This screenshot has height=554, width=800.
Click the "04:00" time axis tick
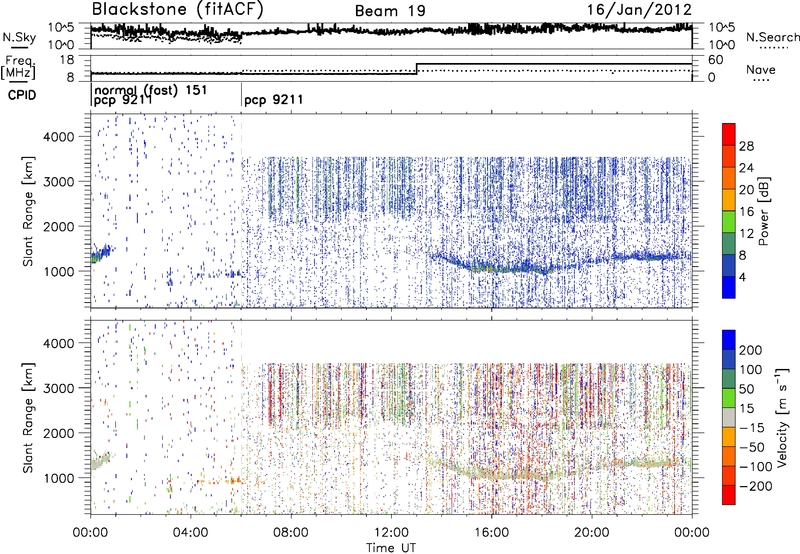190,533
